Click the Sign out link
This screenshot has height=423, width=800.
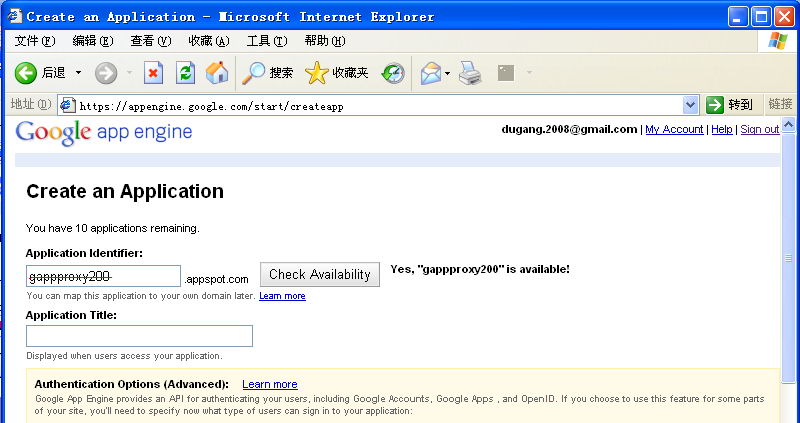point(760,129)
